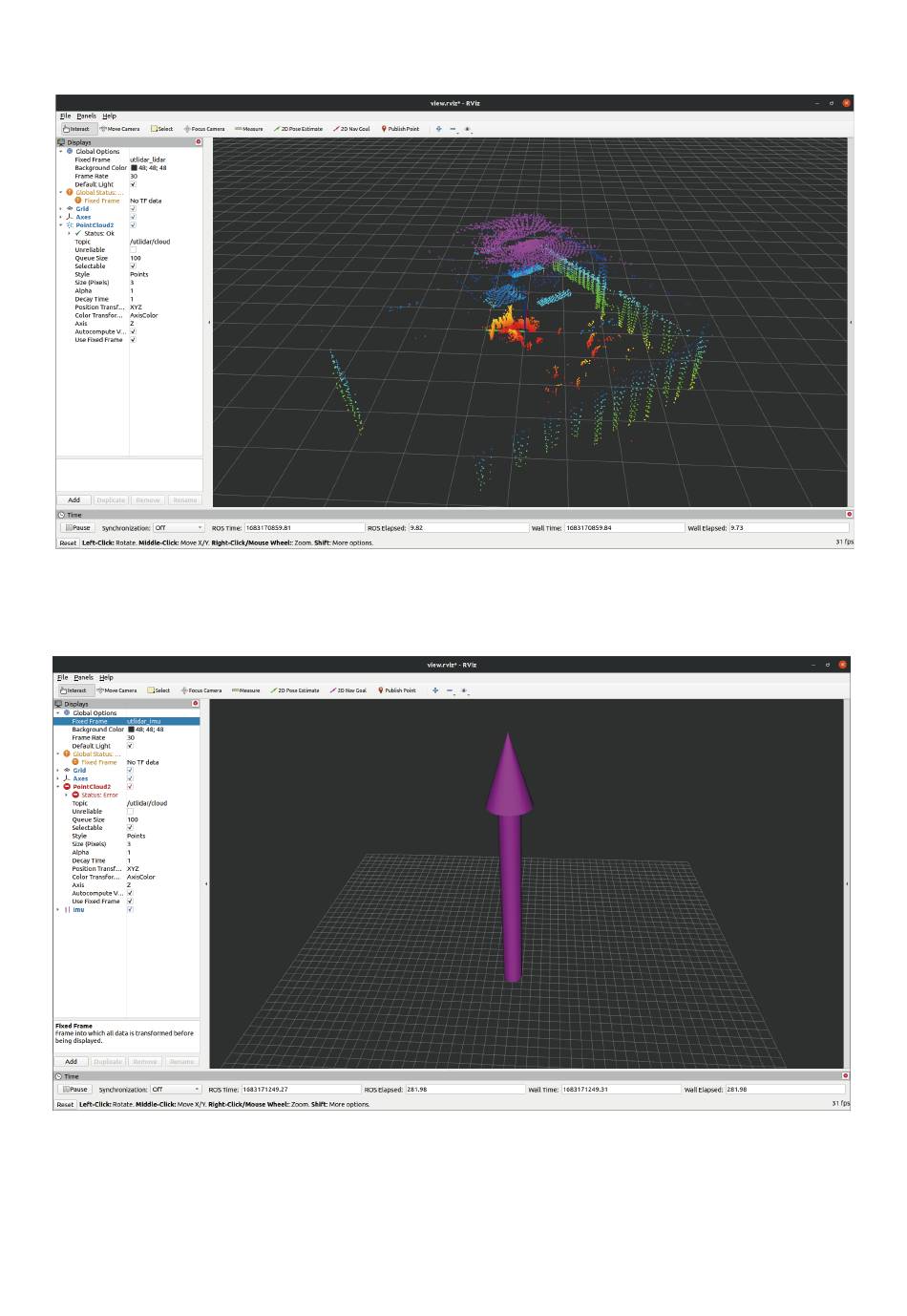This screenshot has width=907, height=1316.
Task: Toggle Autocompute V... checkbox in lower RViz window
Action: (130, 893)
